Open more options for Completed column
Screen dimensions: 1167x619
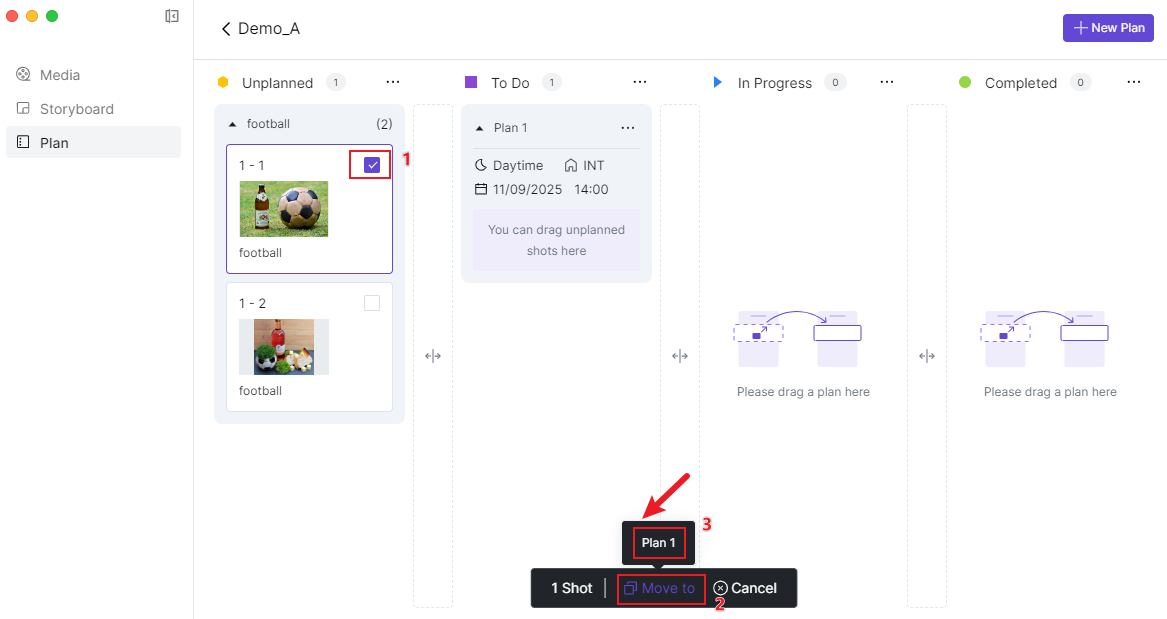1133,82
